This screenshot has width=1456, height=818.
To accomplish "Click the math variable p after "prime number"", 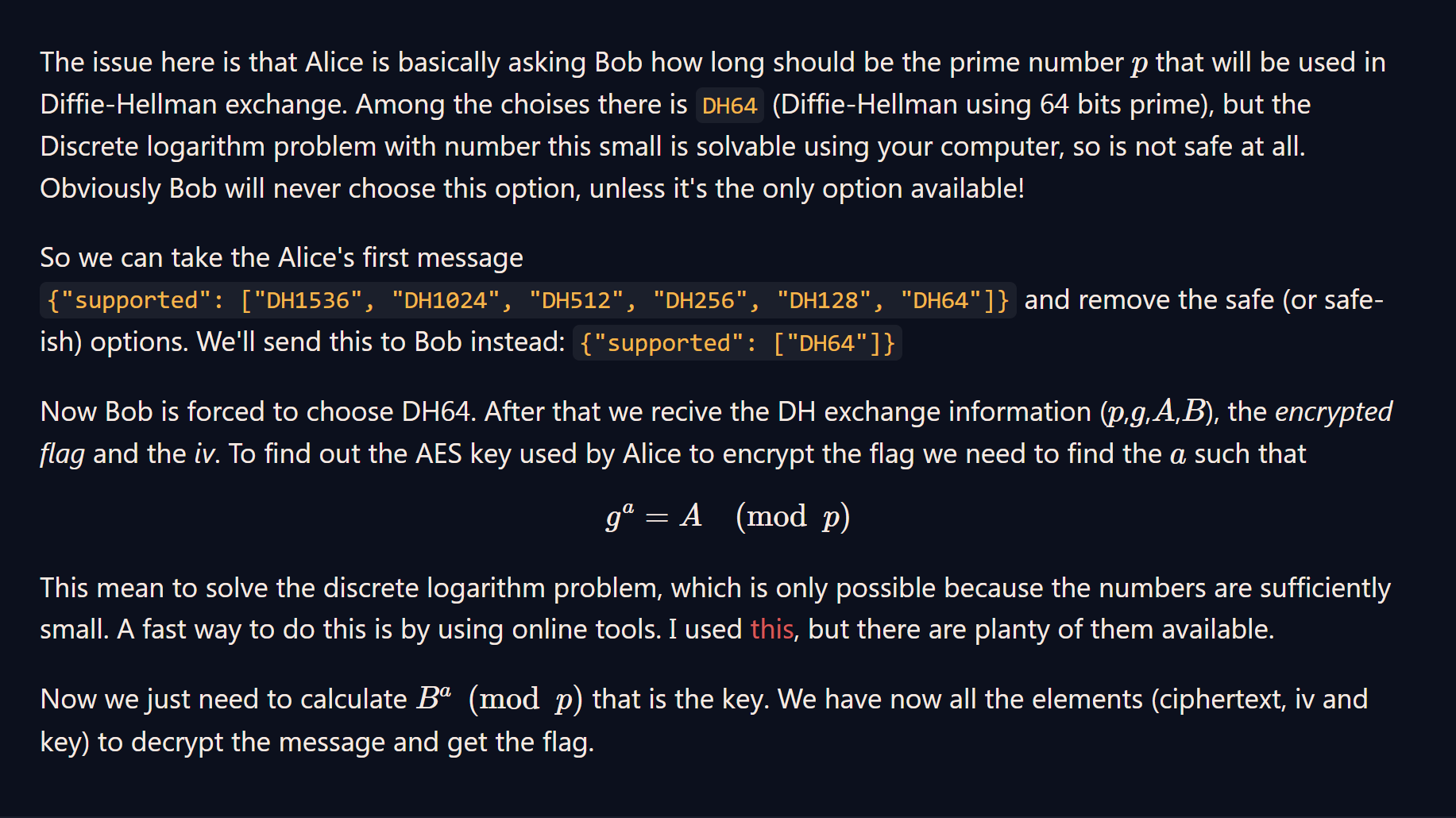I will (x=1139, y=64).
